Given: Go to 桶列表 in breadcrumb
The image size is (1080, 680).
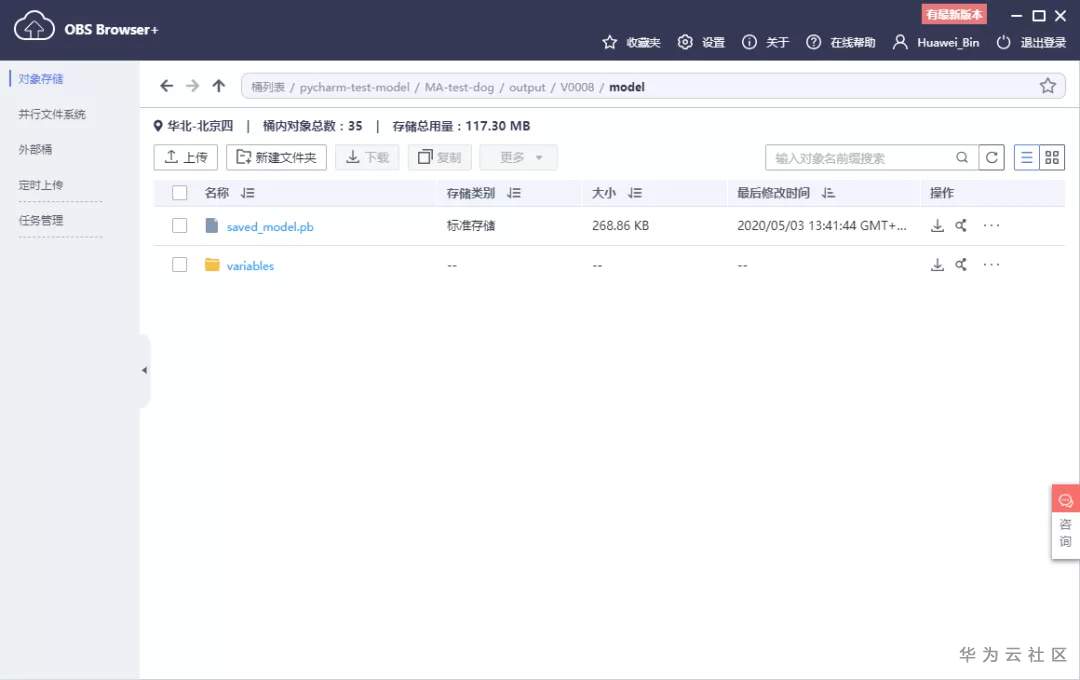Looking at the screenshot, I should click(x=267, y=87).
